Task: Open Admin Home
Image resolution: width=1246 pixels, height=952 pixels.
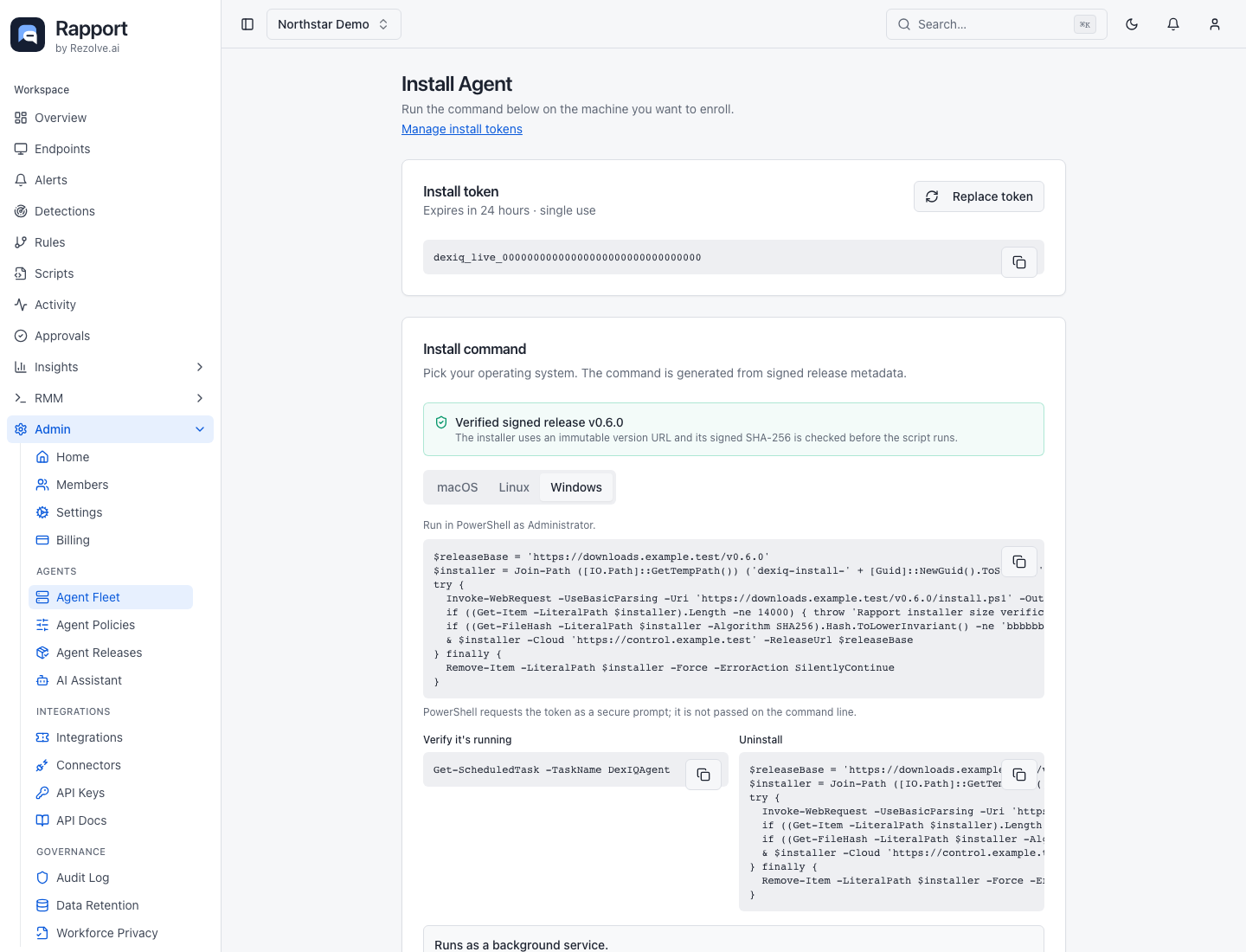Action: tap(111, 457)
